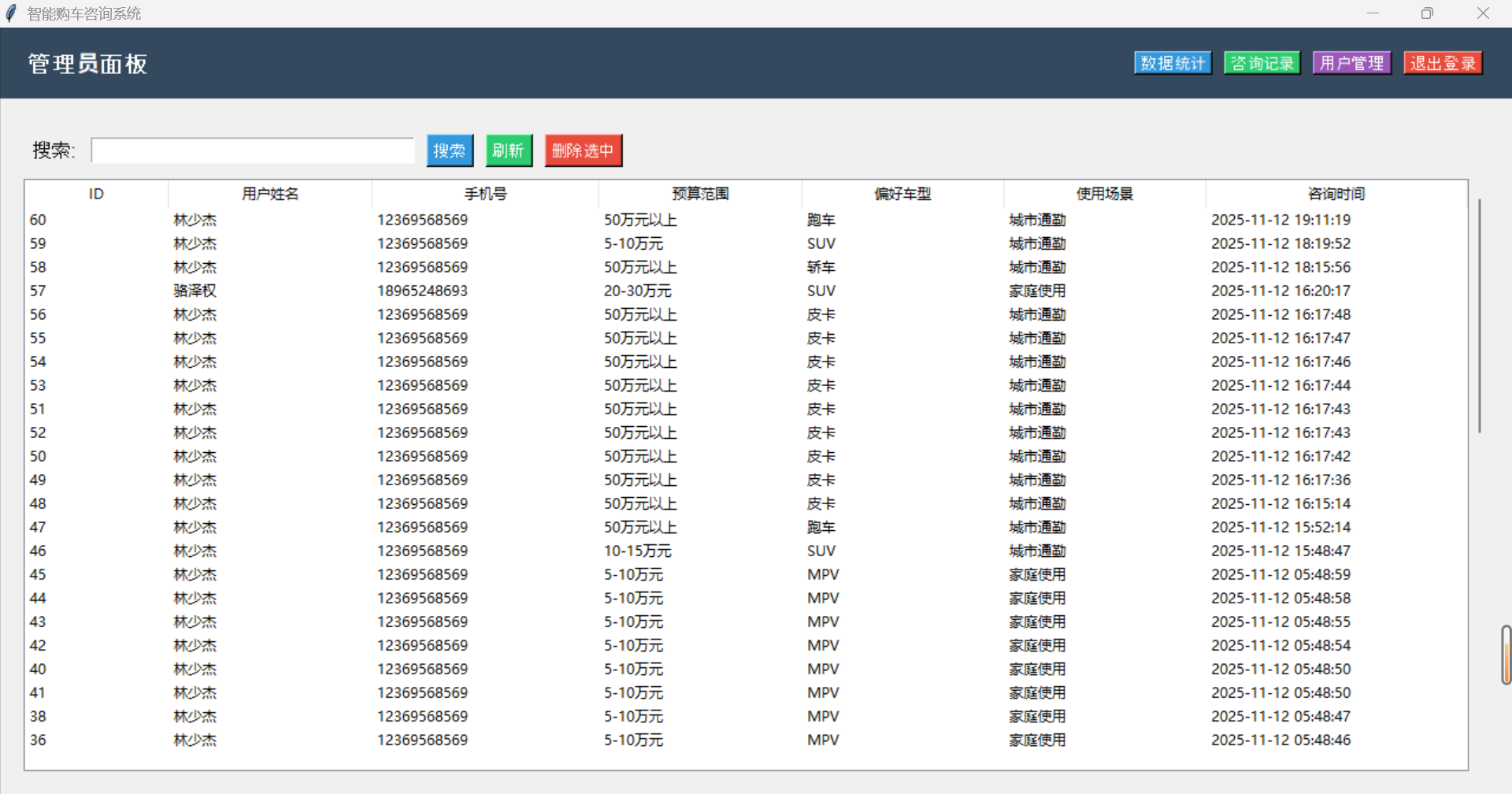Sort by the 手机号 column header

tap(485, 194)
